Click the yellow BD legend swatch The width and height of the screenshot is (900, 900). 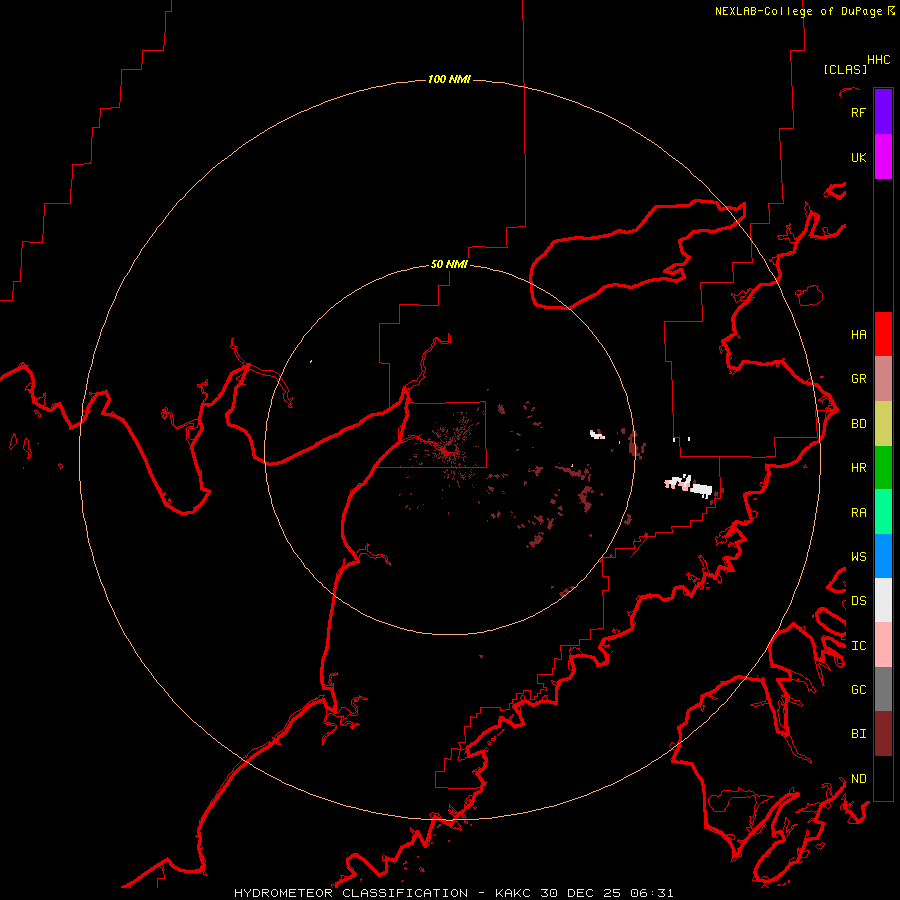883,424
